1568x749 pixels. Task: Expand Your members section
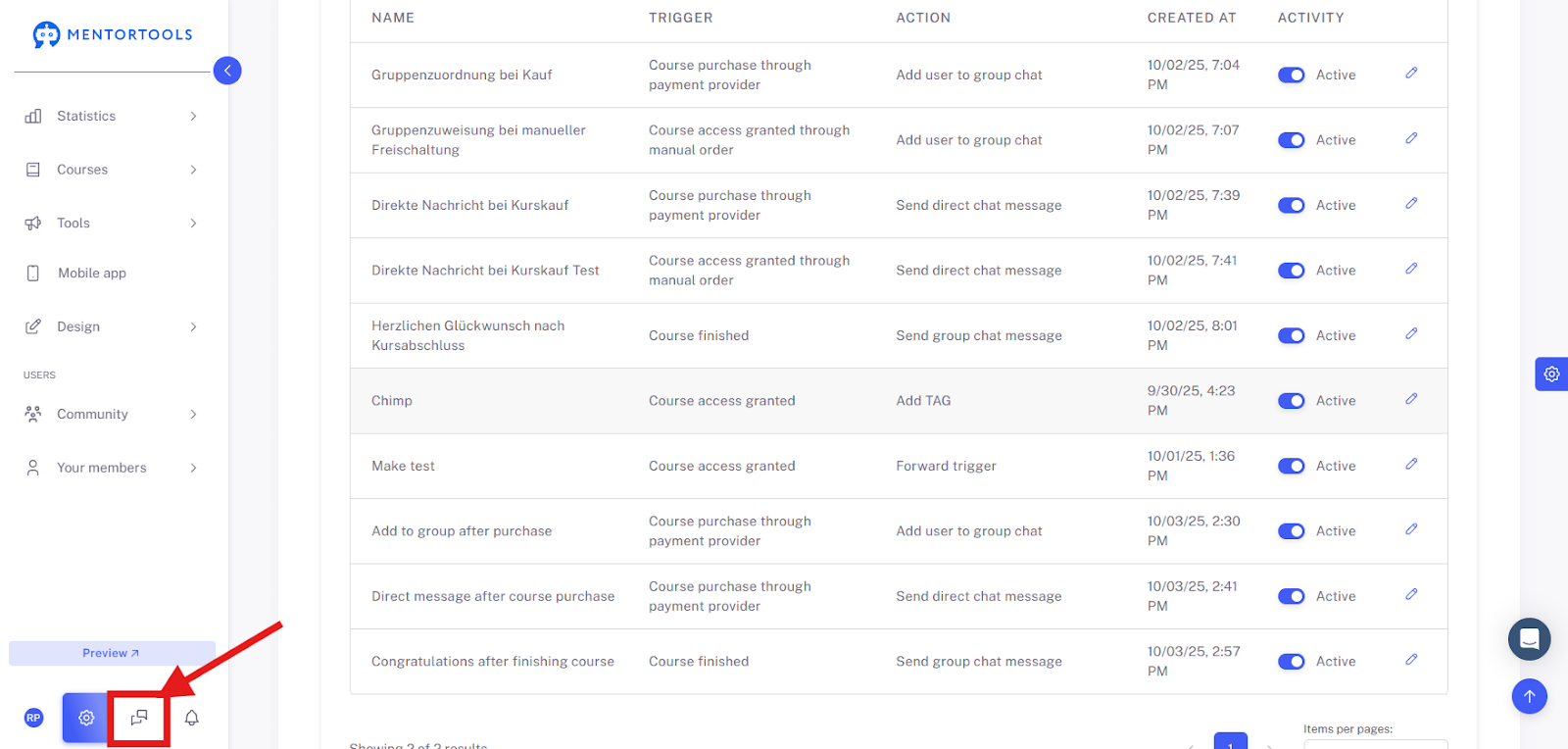click(x=112, y=468)
